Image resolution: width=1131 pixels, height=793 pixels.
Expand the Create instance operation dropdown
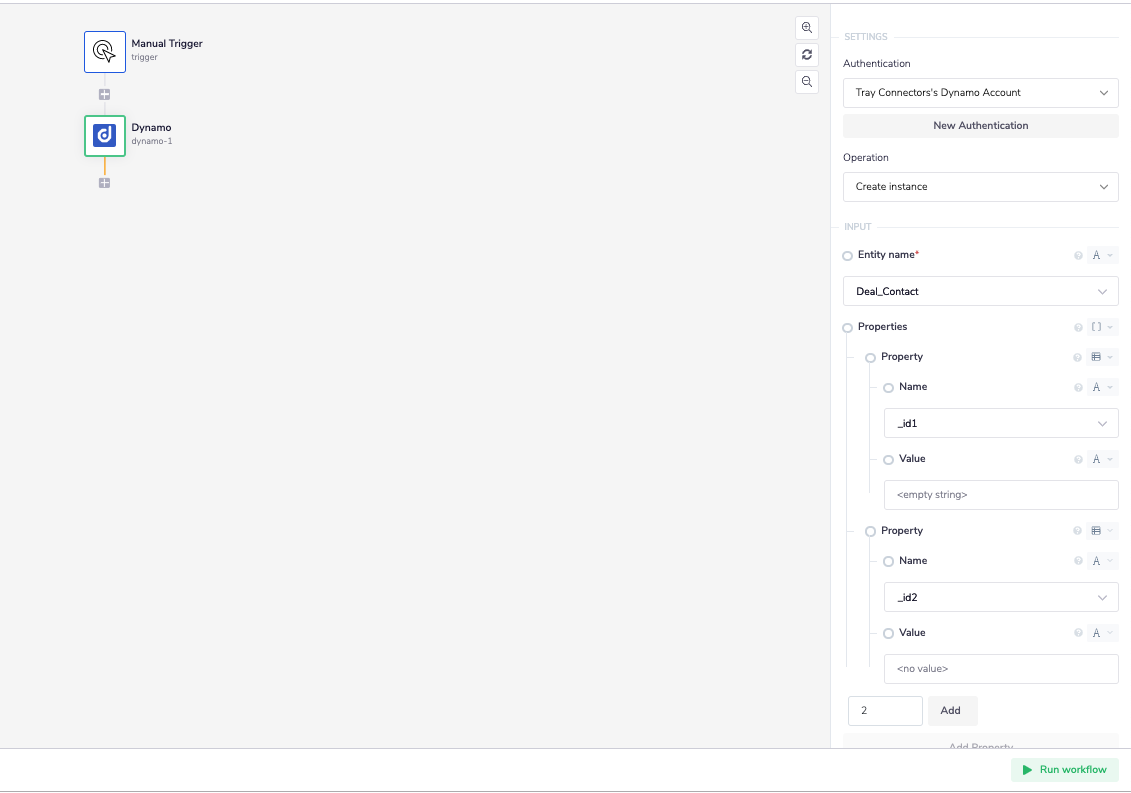[980, 187]
